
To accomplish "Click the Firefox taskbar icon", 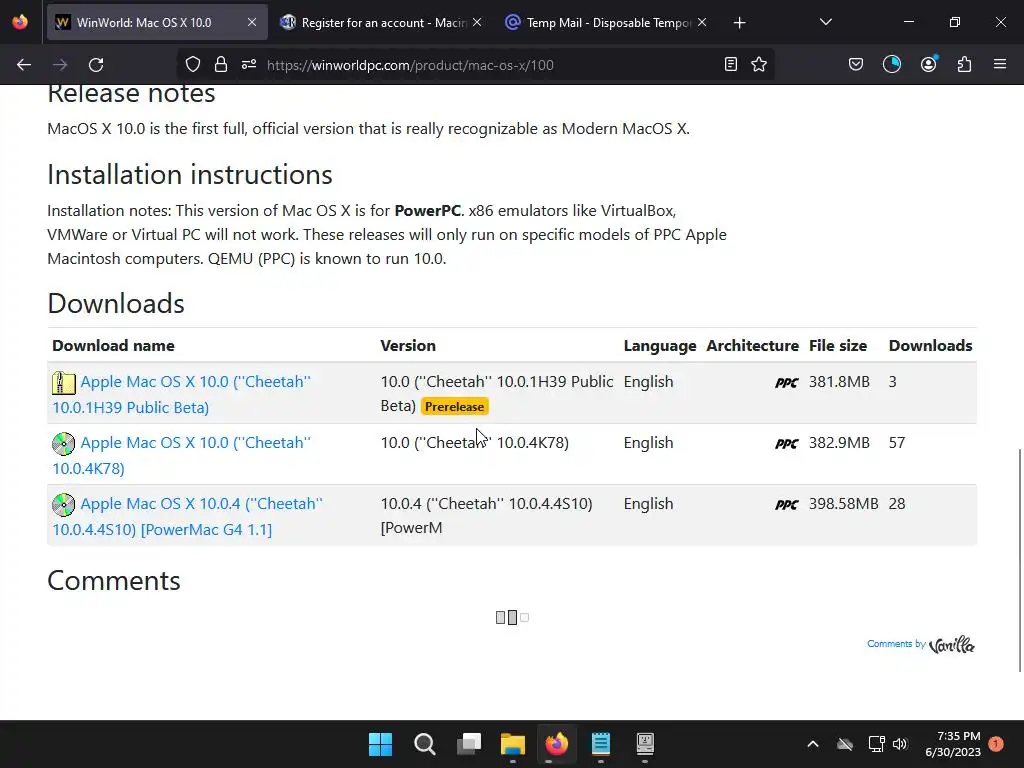I will (556, 744).
